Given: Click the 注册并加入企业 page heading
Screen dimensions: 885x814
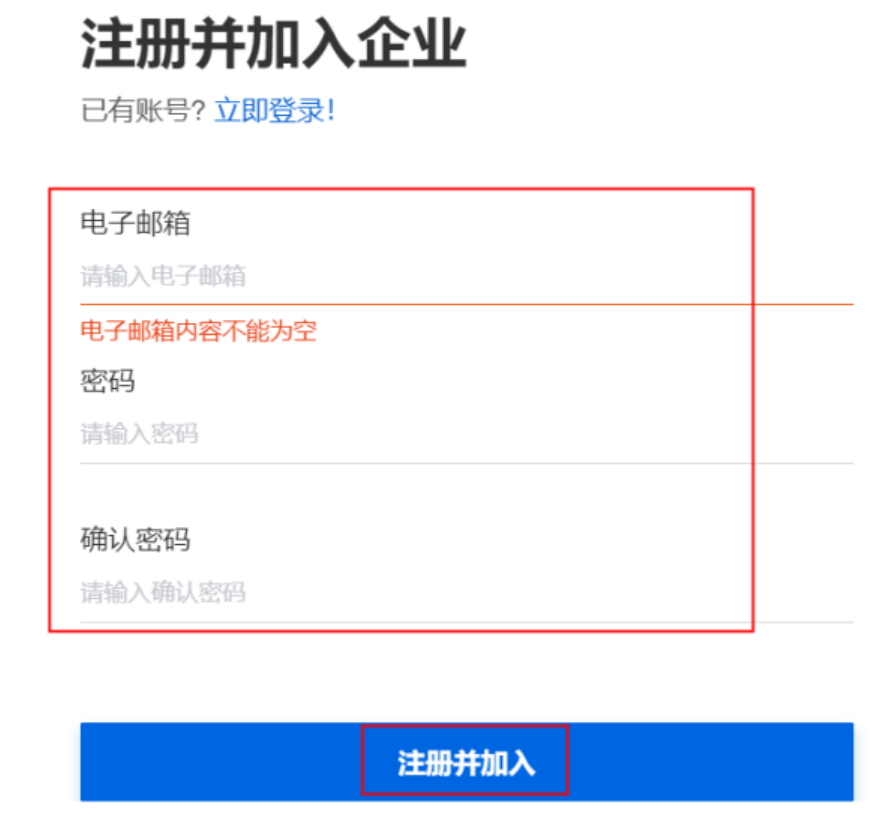Looking at the screenshot, I should click(273, 43).
